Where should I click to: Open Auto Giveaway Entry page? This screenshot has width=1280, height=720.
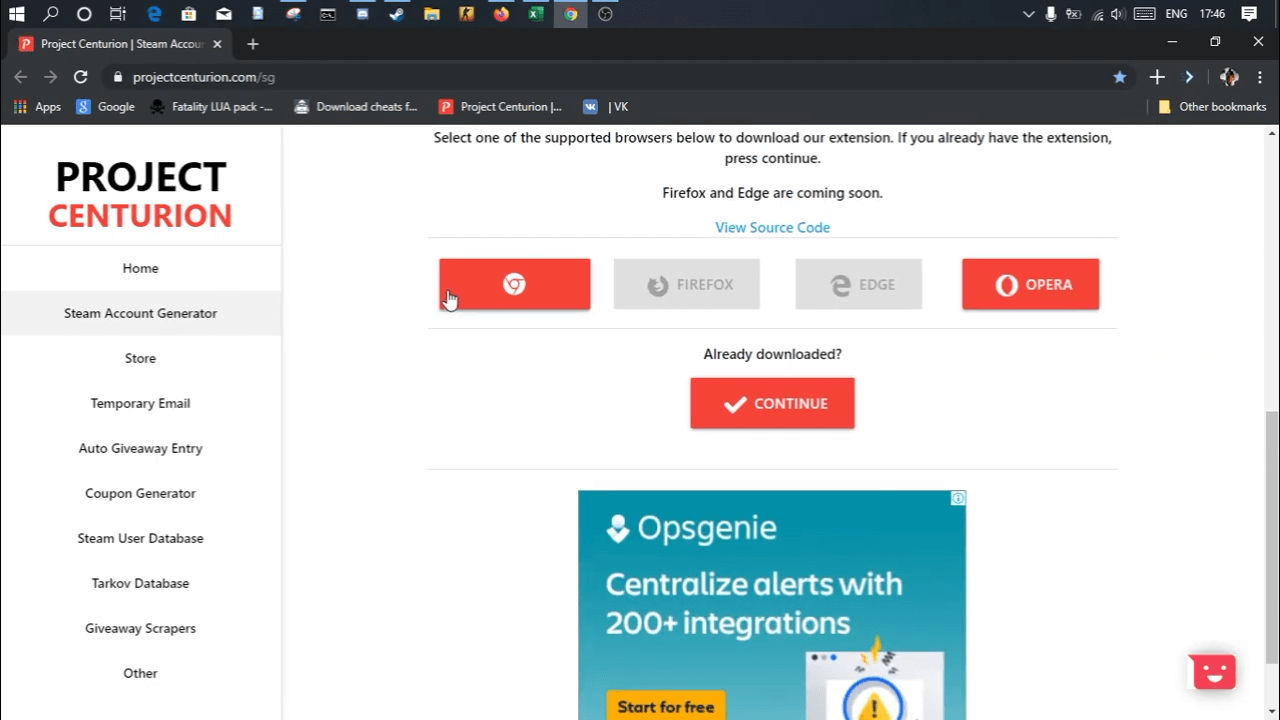pyautogui.click(x=140, y=448)
